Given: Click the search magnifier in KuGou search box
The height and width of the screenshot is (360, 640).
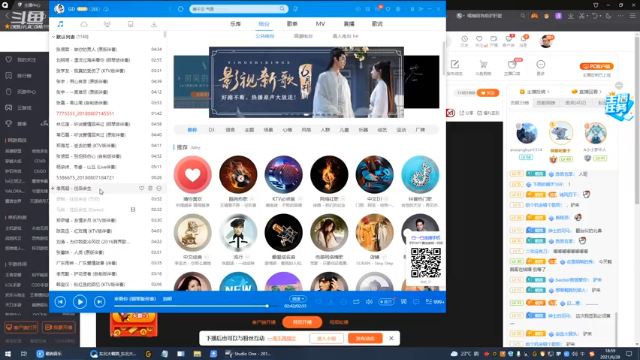Looking at the screenshot, I should click(282, 9).
